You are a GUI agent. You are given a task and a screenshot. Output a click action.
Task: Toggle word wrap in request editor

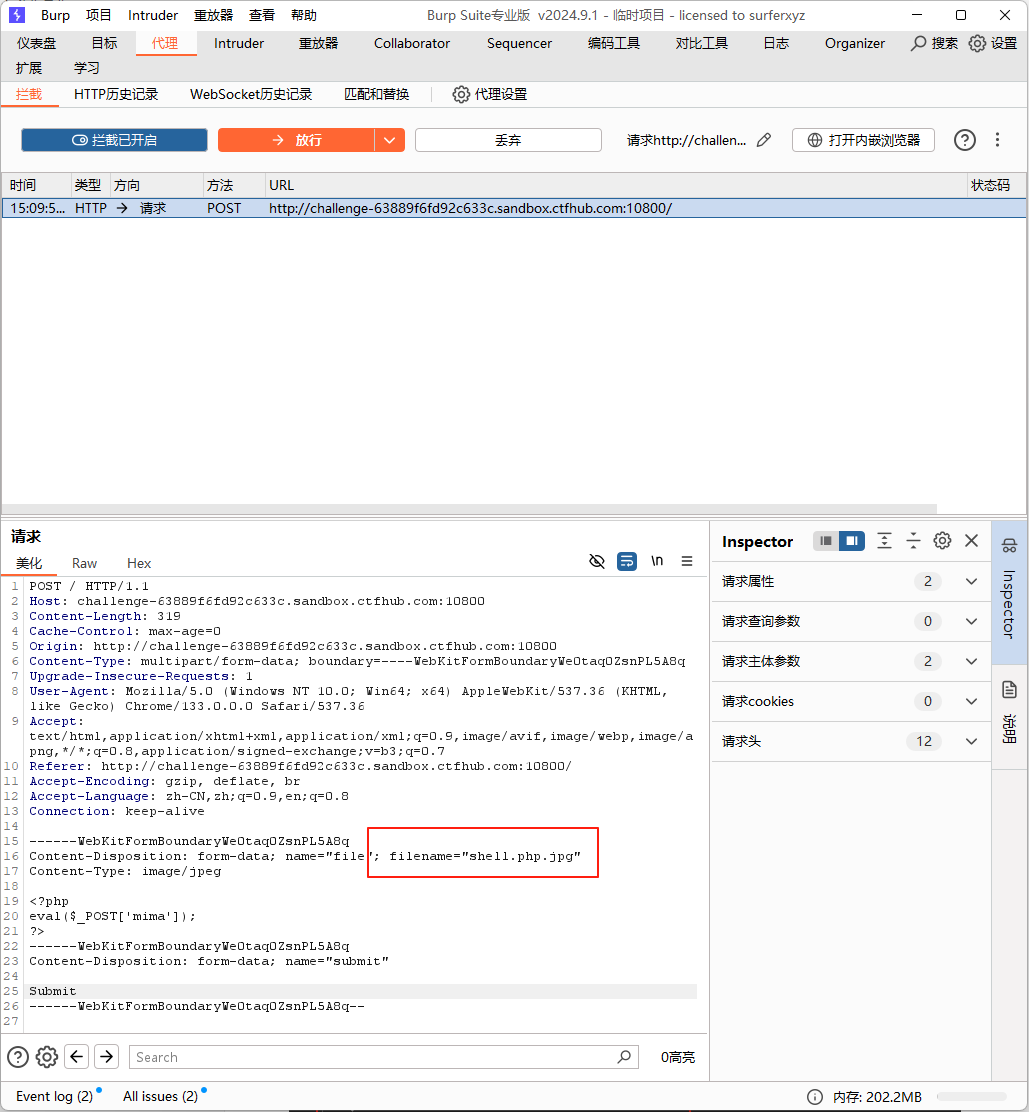[x=627, y=562]
